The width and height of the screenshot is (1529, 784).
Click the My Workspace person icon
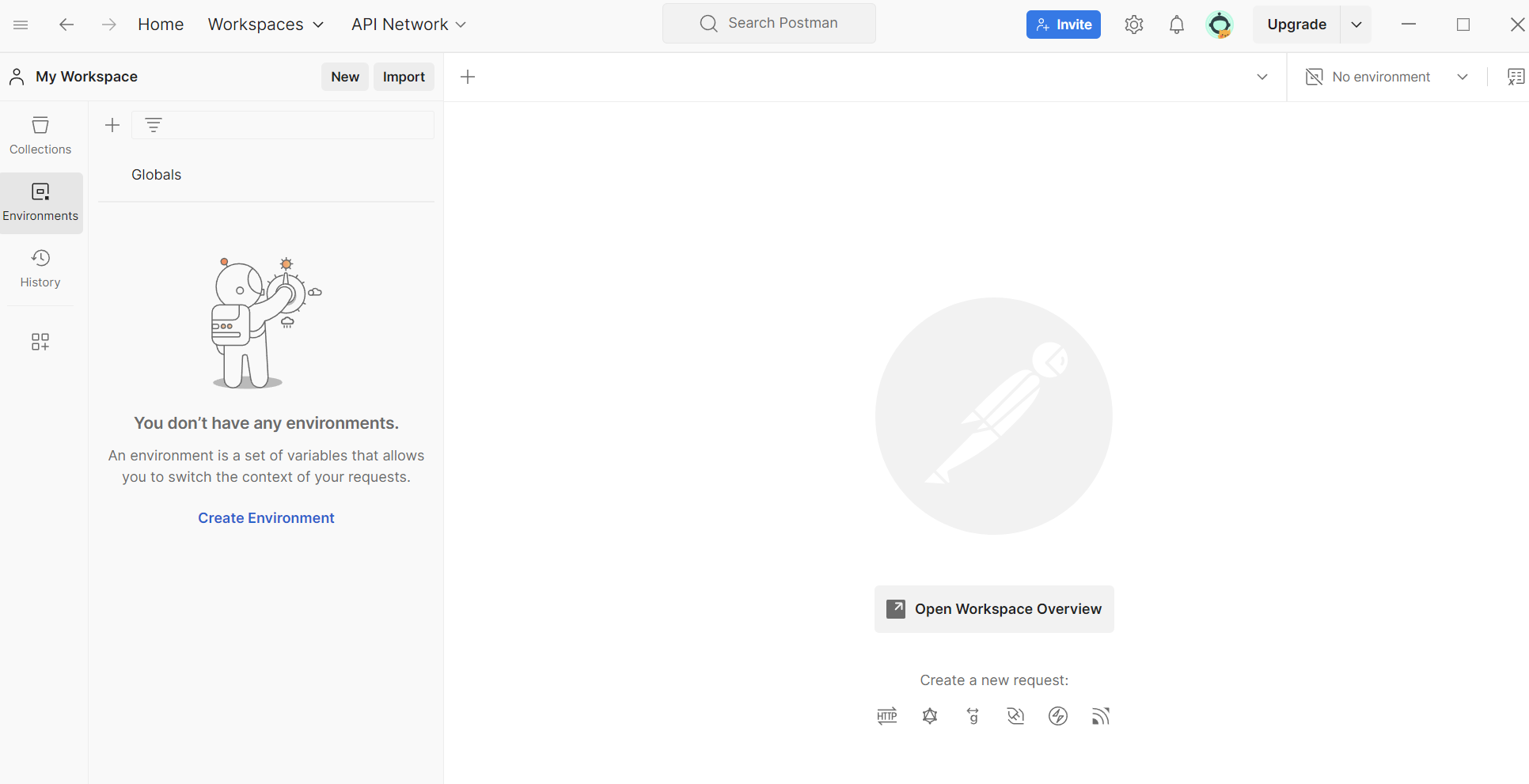click(17, 77)
